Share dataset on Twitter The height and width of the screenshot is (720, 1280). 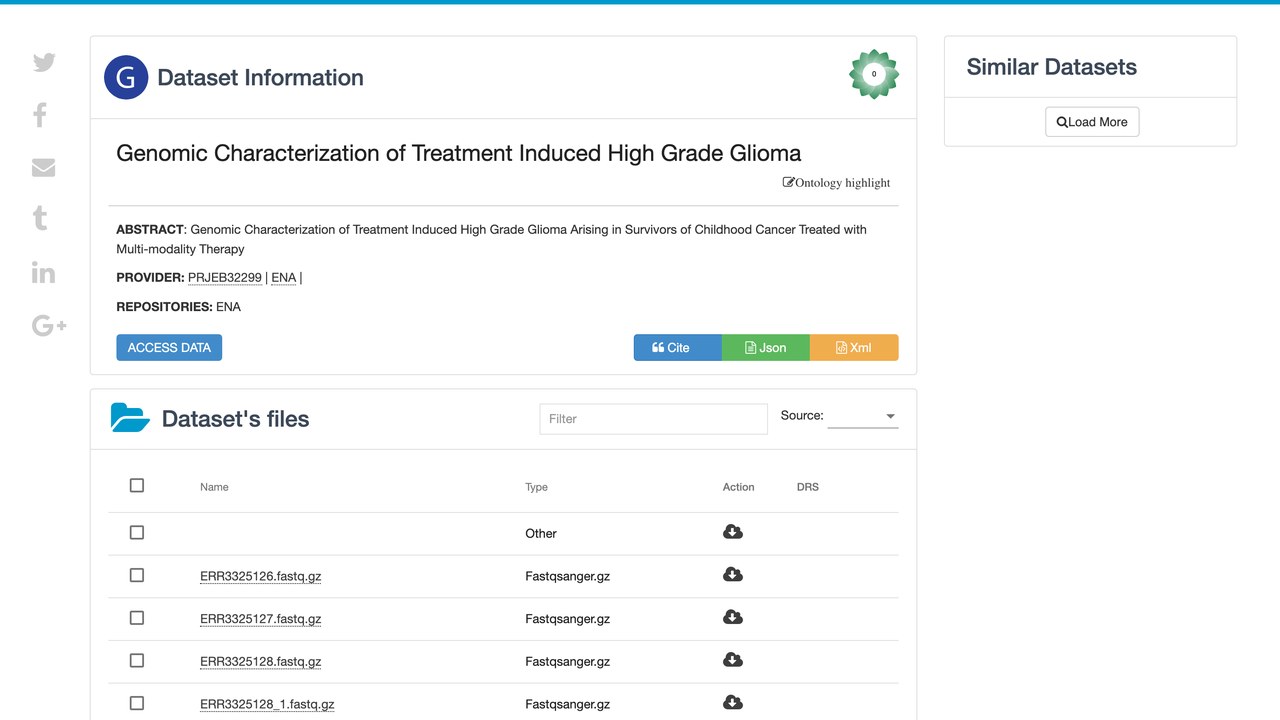coord(44,62)
